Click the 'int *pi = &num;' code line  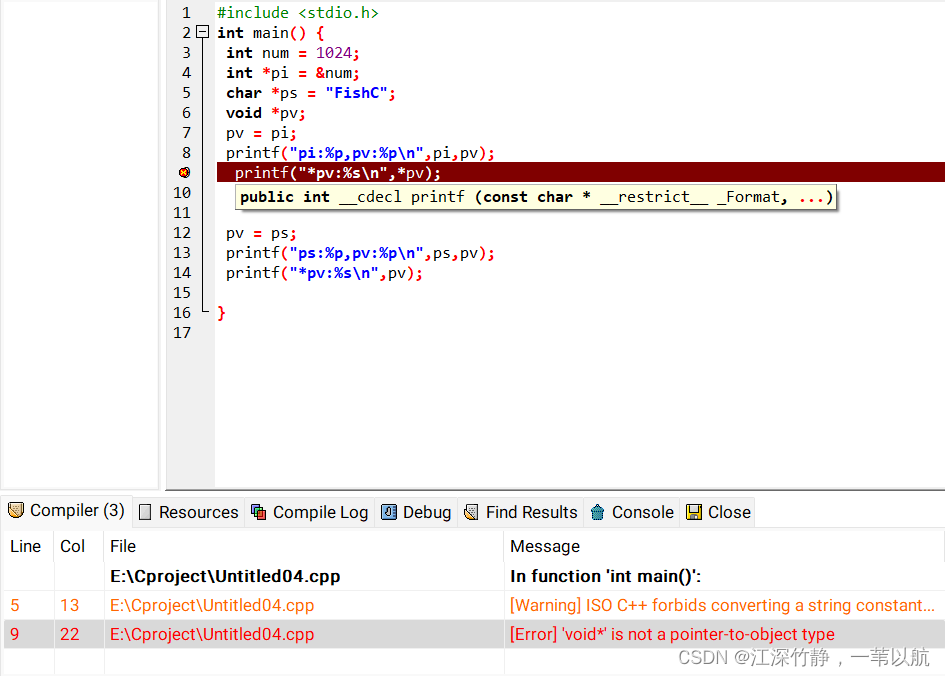[x=293, y=73]
